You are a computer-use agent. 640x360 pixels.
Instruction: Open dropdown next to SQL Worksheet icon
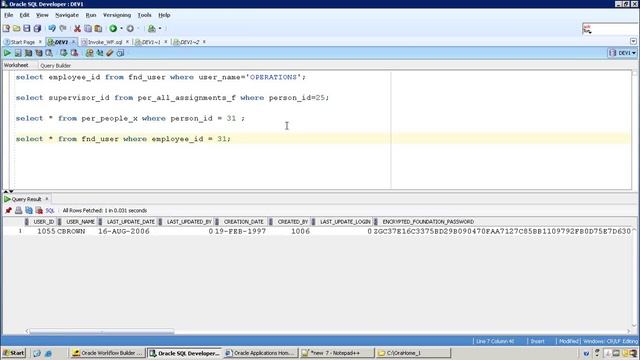160,28
